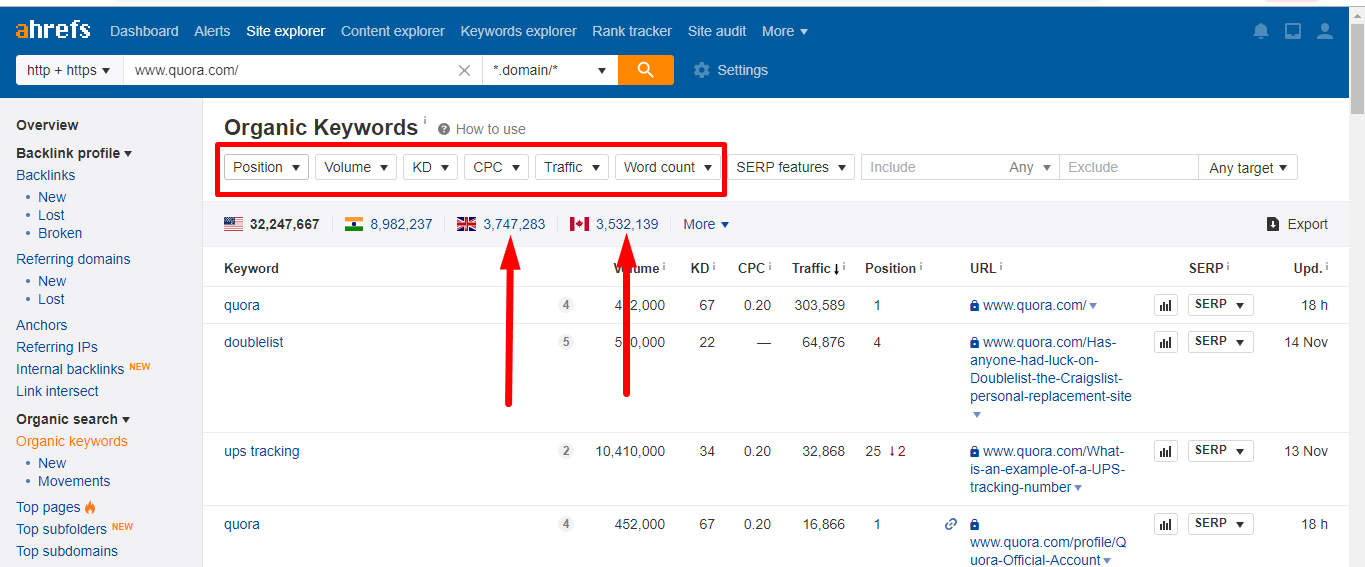Screen dimensions: 1365x567
Task: Clear the www.quora.com/ search field
Action: point(464,70)
